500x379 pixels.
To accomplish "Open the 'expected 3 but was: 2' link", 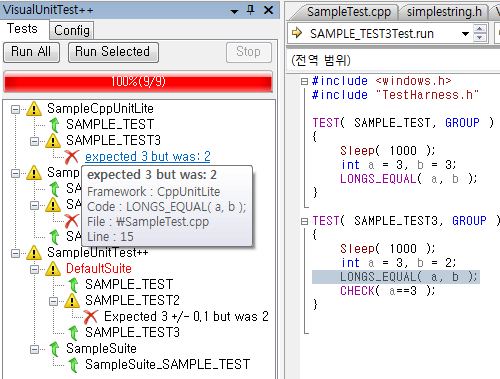I will pyautogui.click(x=148, y=157).
